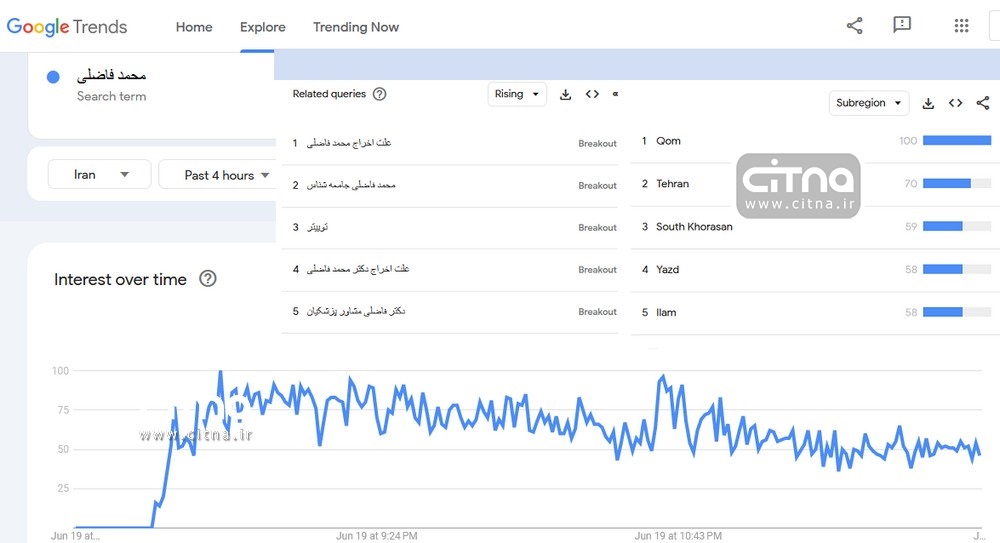Open the Subregion selector dropdown
The image size is (1000, 543).
869,103
